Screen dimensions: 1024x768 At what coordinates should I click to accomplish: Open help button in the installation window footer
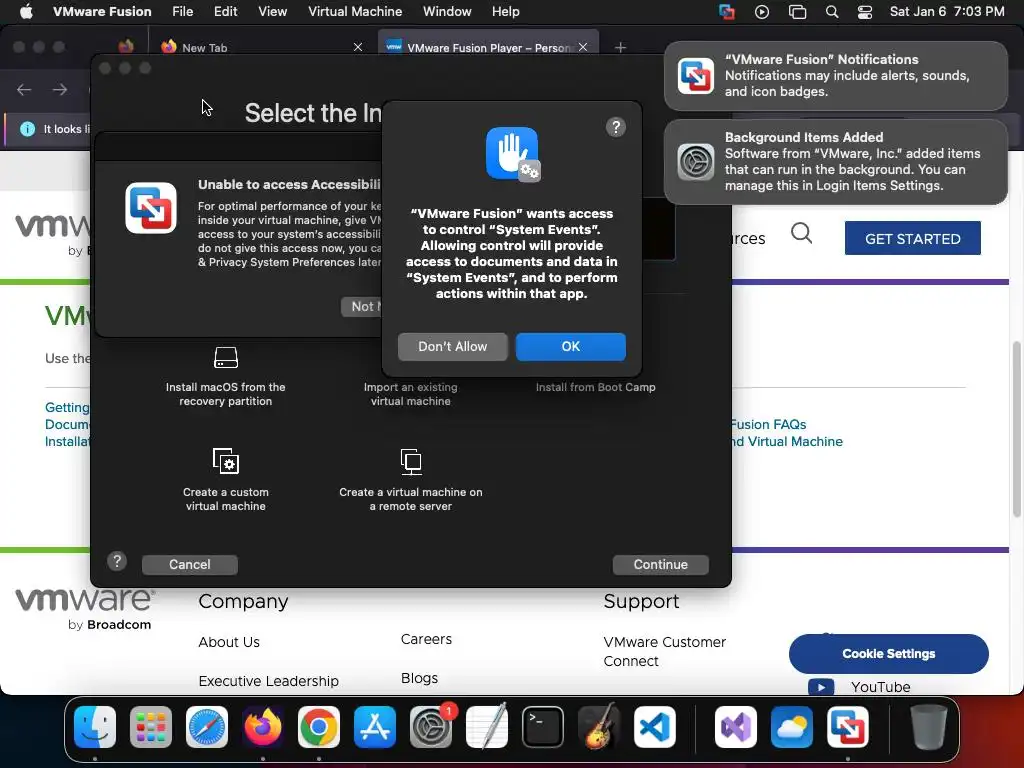coord(117,561)
